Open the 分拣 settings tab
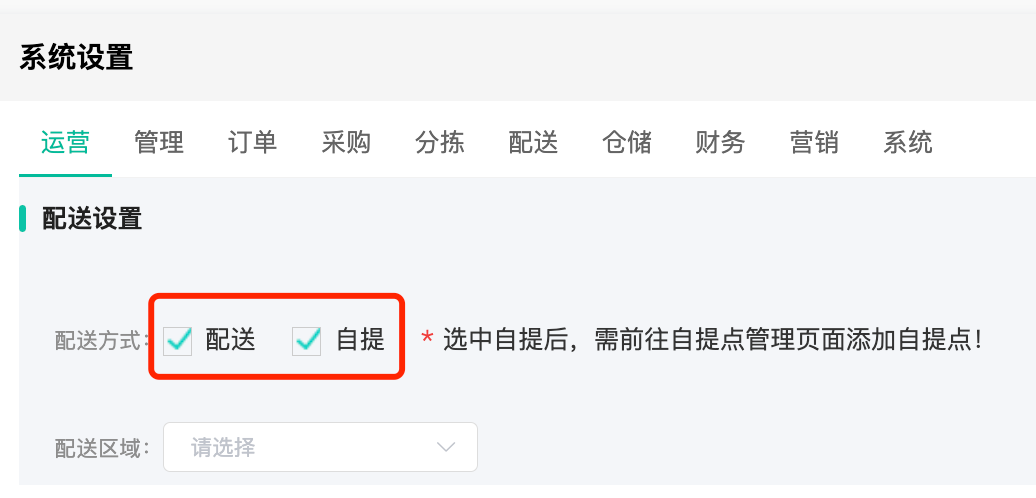This screenshot has height=498, width=1036. tap(439, 142)
